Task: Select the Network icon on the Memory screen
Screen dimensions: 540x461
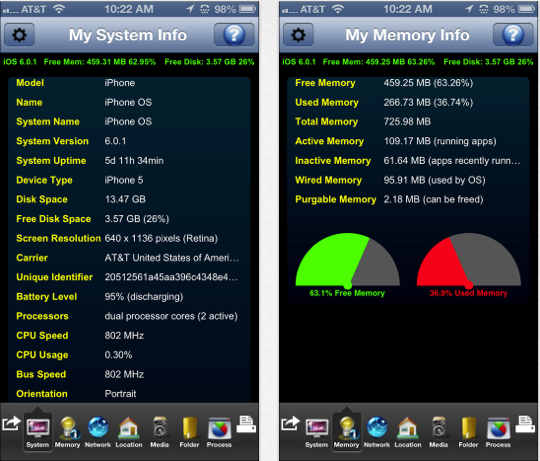Action: coord(377,432)
